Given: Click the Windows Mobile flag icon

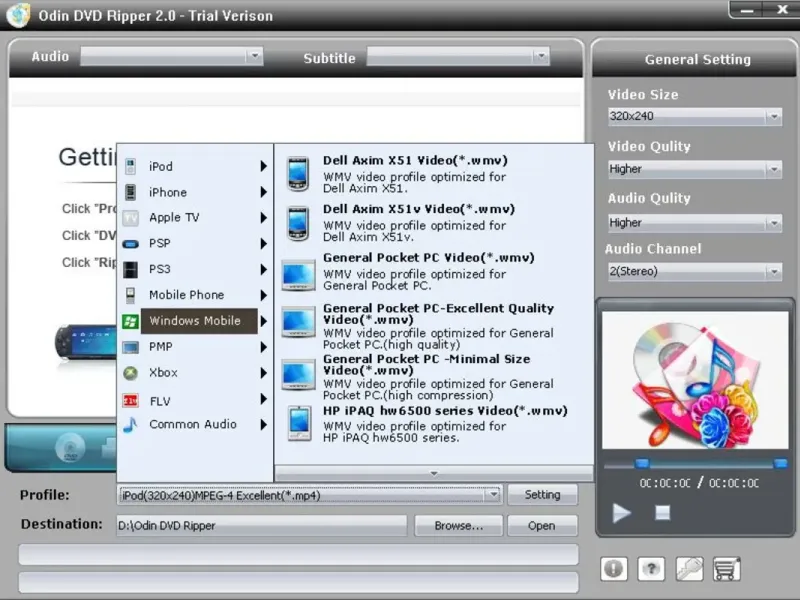Looking at the screenshot, I should point(131,321).
